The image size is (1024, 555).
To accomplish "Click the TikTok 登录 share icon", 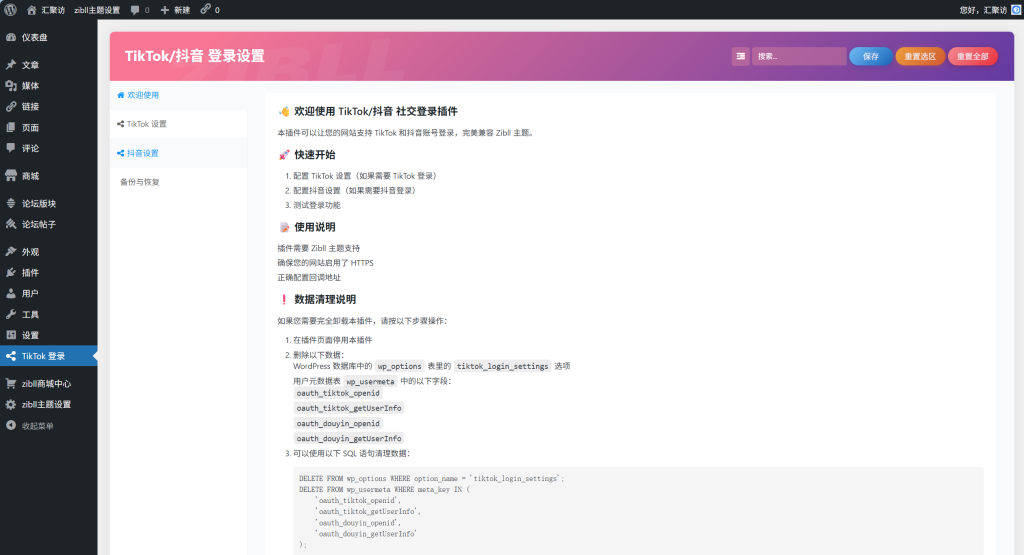I will 11,356.
